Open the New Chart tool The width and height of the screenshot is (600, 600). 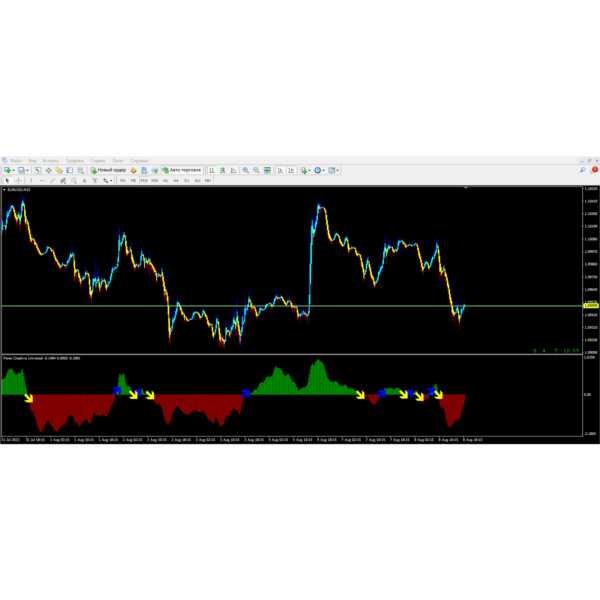7,170
